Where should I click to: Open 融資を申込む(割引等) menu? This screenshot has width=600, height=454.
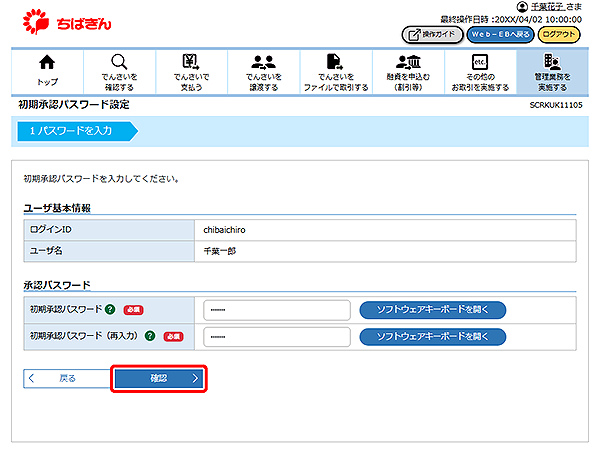point(408,69)
